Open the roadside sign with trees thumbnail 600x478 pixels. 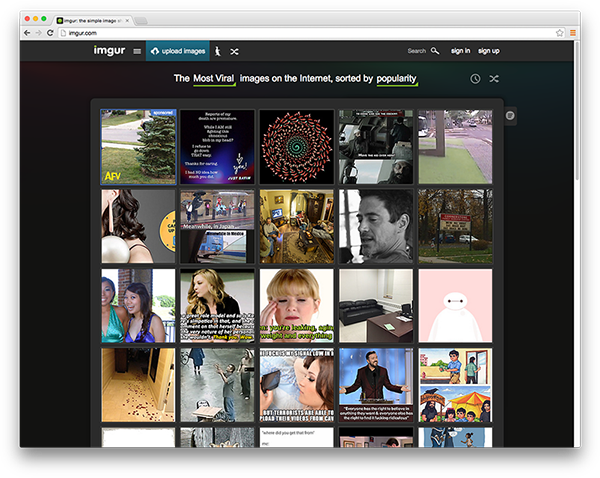tap(455, 226)
